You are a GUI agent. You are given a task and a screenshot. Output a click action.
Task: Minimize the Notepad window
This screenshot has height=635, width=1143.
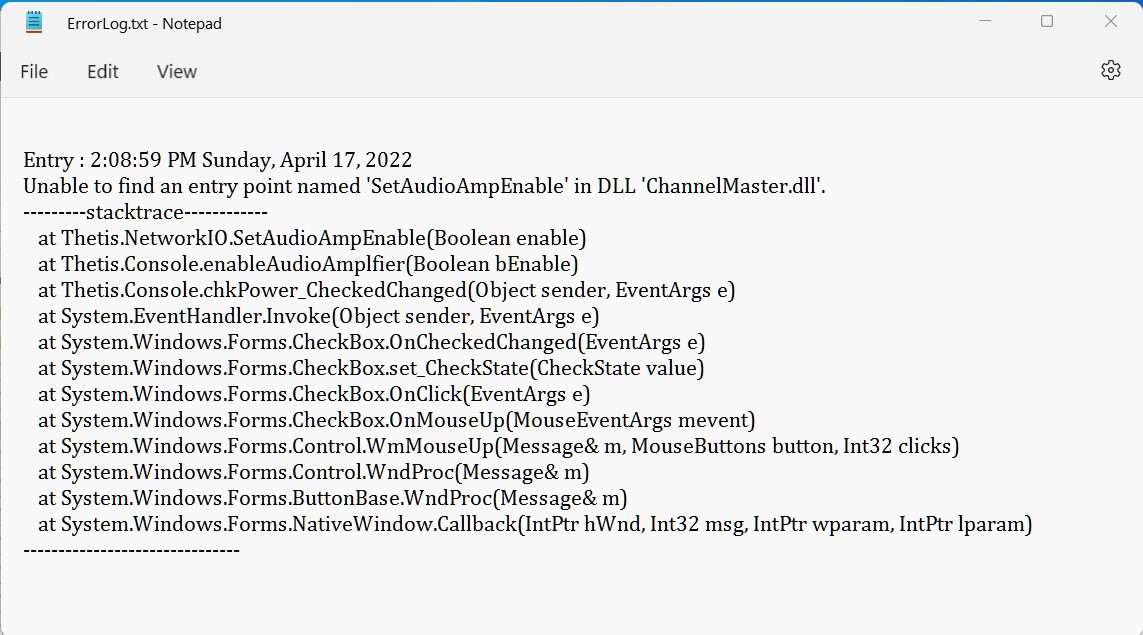click(x=985, y=21)
